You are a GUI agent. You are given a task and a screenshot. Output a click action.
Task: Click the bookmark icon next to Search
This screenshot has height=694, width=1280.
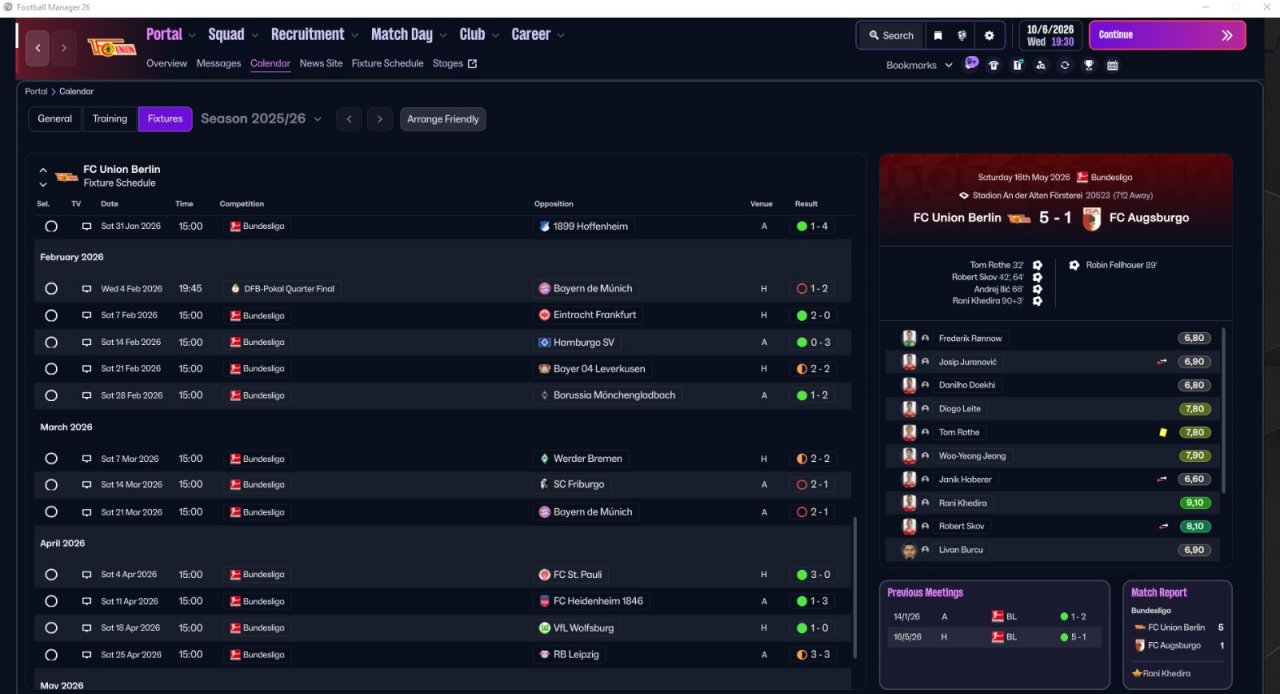pos(938,35)
